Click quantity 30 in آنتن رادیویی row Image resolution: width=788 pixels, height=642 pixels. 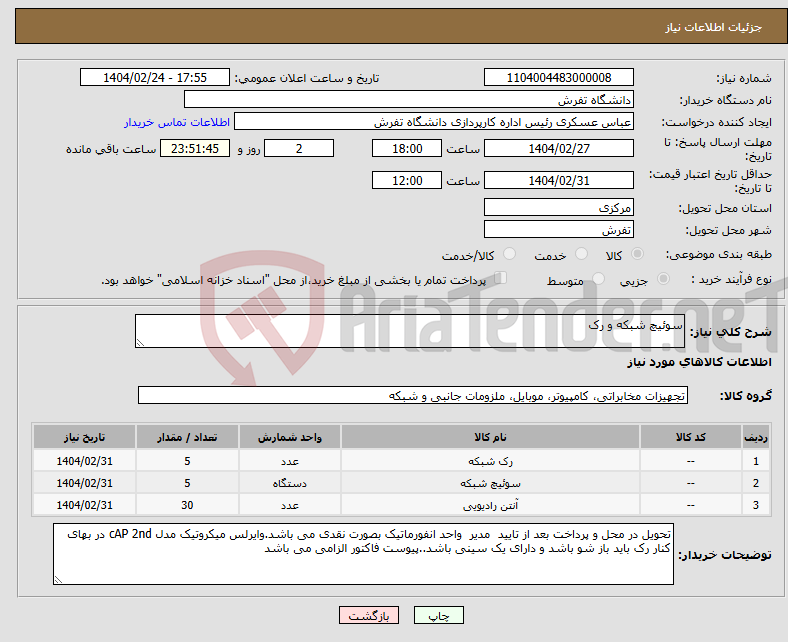pos(187,505)
